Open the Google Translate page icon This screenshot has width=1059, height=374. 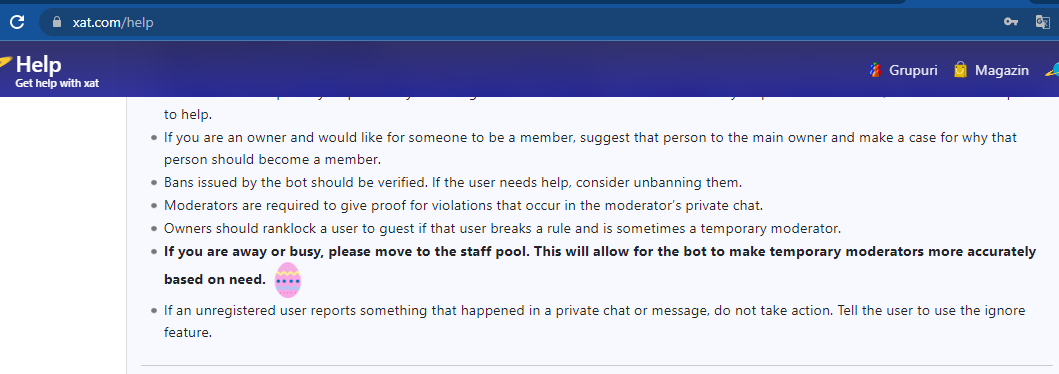[1043, 22]
